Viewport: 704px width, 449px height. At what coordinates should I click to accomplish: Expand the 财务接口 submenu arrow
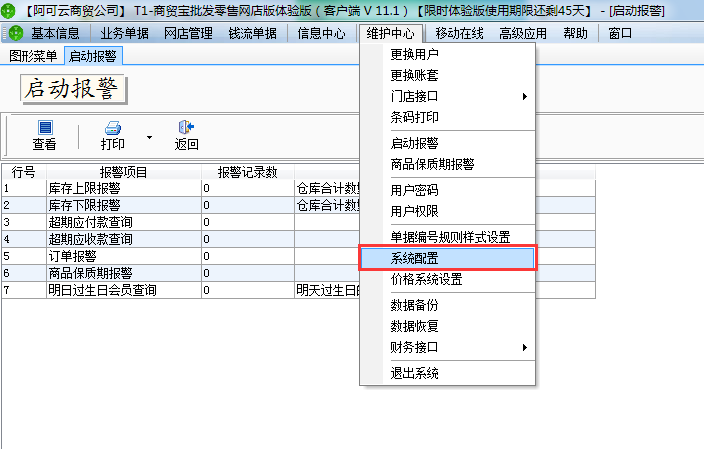point(524,348)
